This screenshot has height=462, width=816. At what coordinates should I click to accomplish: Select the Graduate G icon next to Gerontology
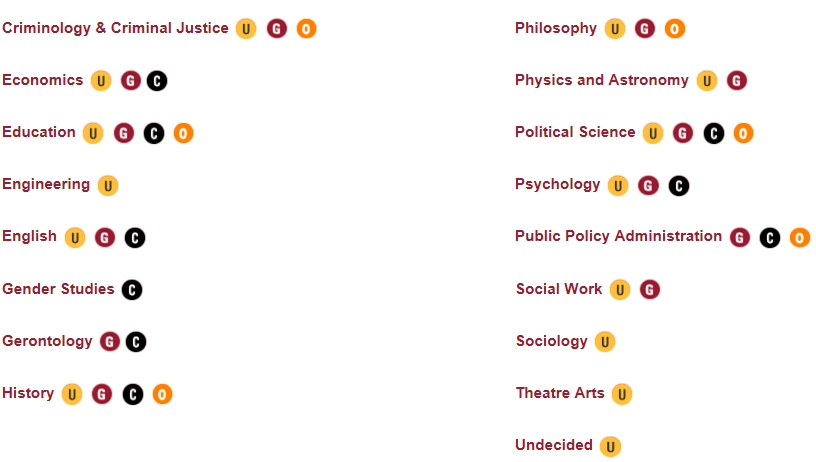point(109,342)
